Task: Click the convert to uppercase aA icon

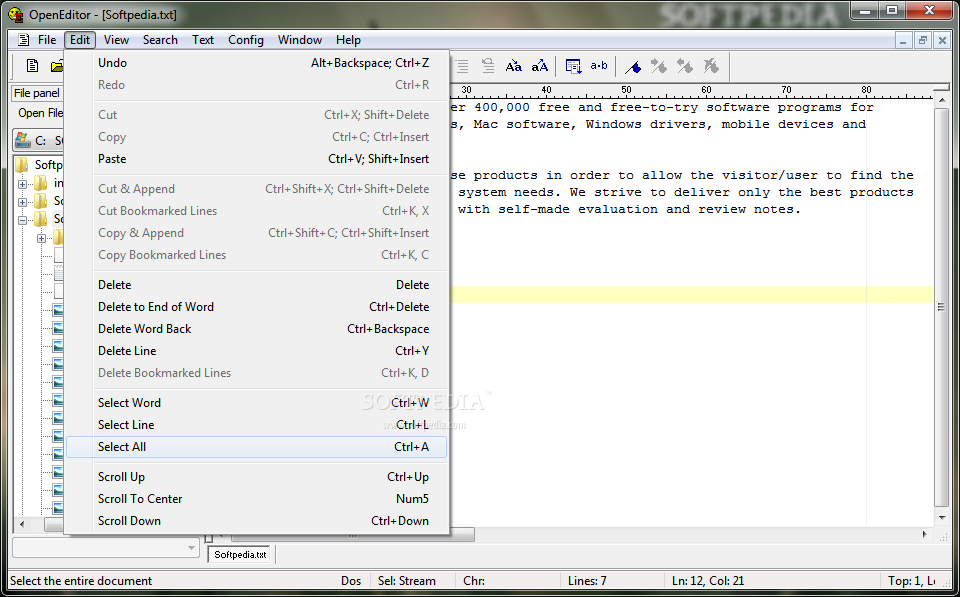Action: coord(539,66)
